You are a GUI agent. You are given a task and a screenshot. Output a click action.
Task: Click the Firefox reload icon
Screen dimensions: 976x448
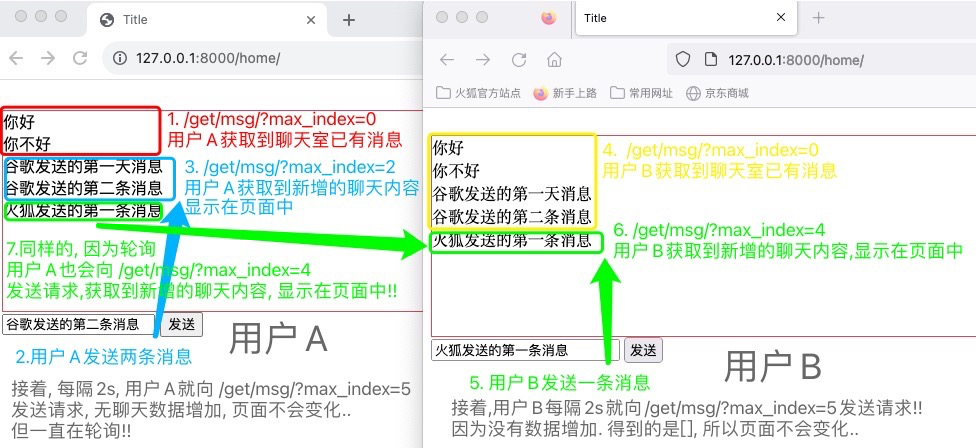coord(518,59)
